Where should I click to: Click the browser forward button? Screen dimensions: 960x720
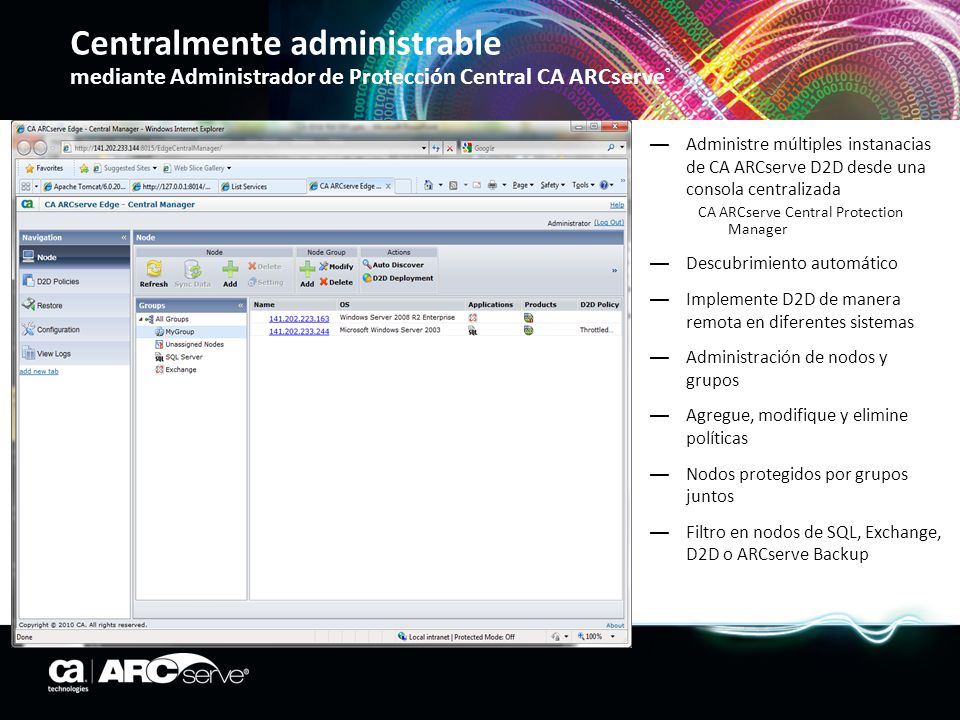(40, 148)
